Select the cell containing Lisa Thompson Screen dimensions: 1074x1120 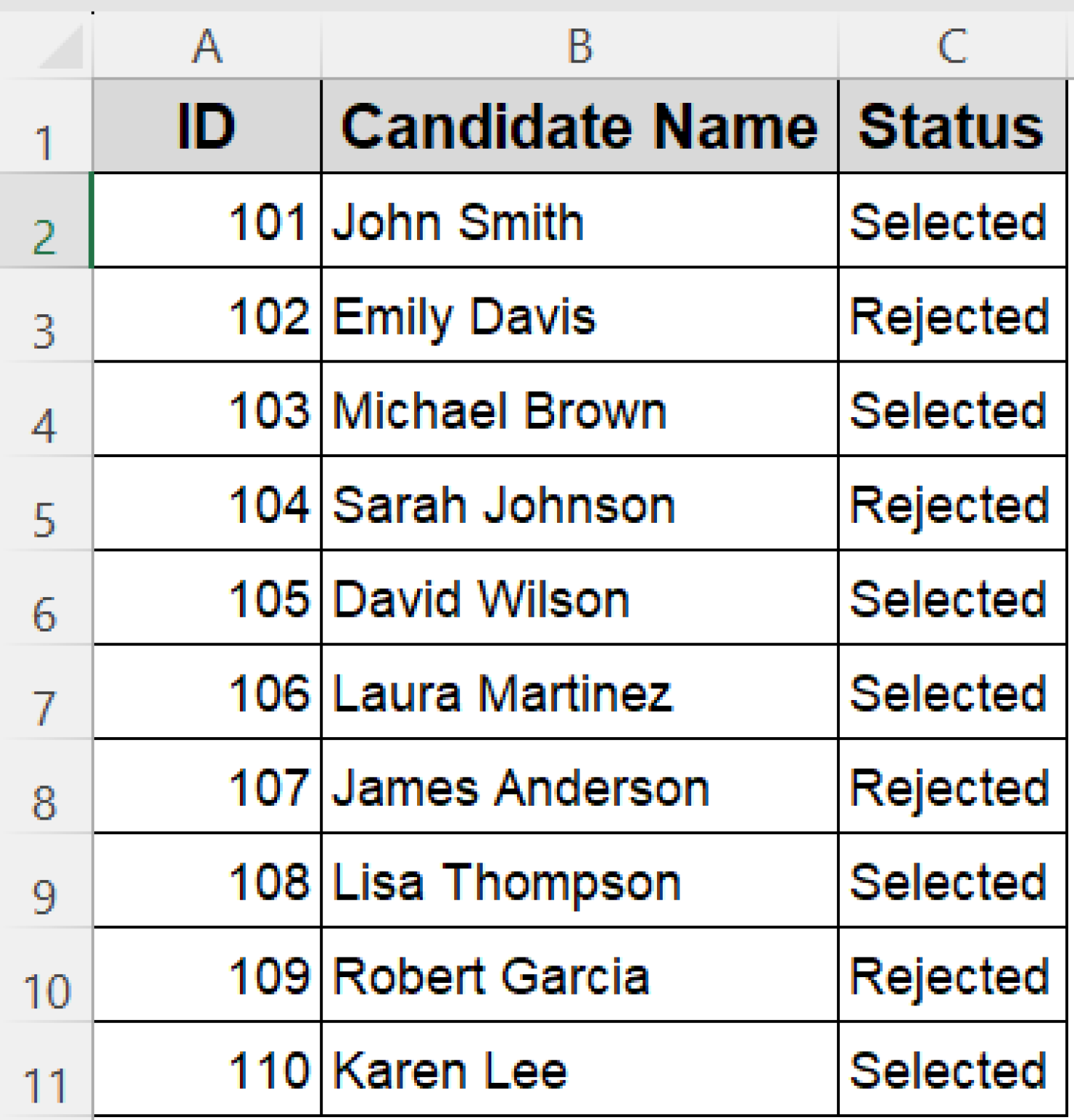click(579, 880)
